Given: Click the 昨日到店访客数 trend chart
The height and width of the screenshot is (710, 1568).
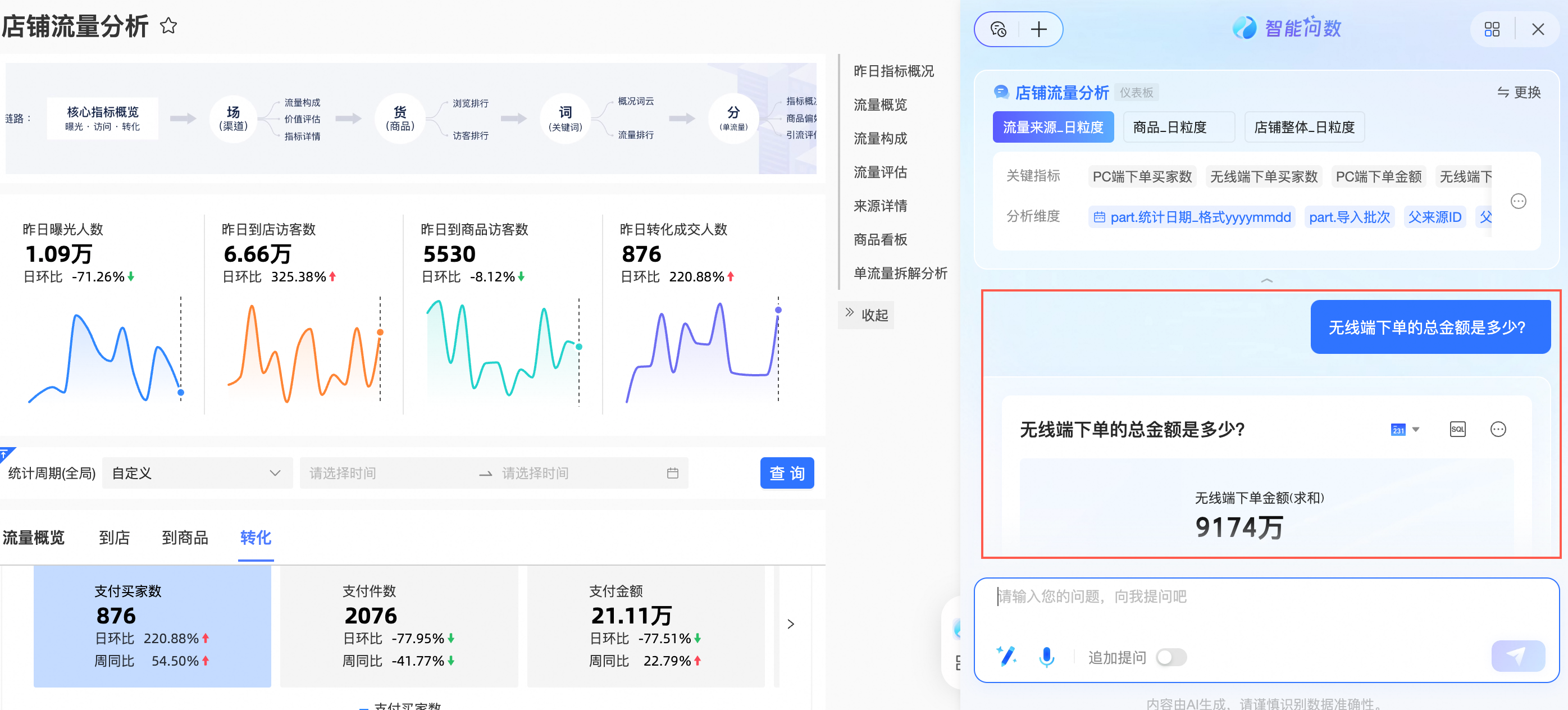Looking at the screenshot, I should (x=304, y=350).
